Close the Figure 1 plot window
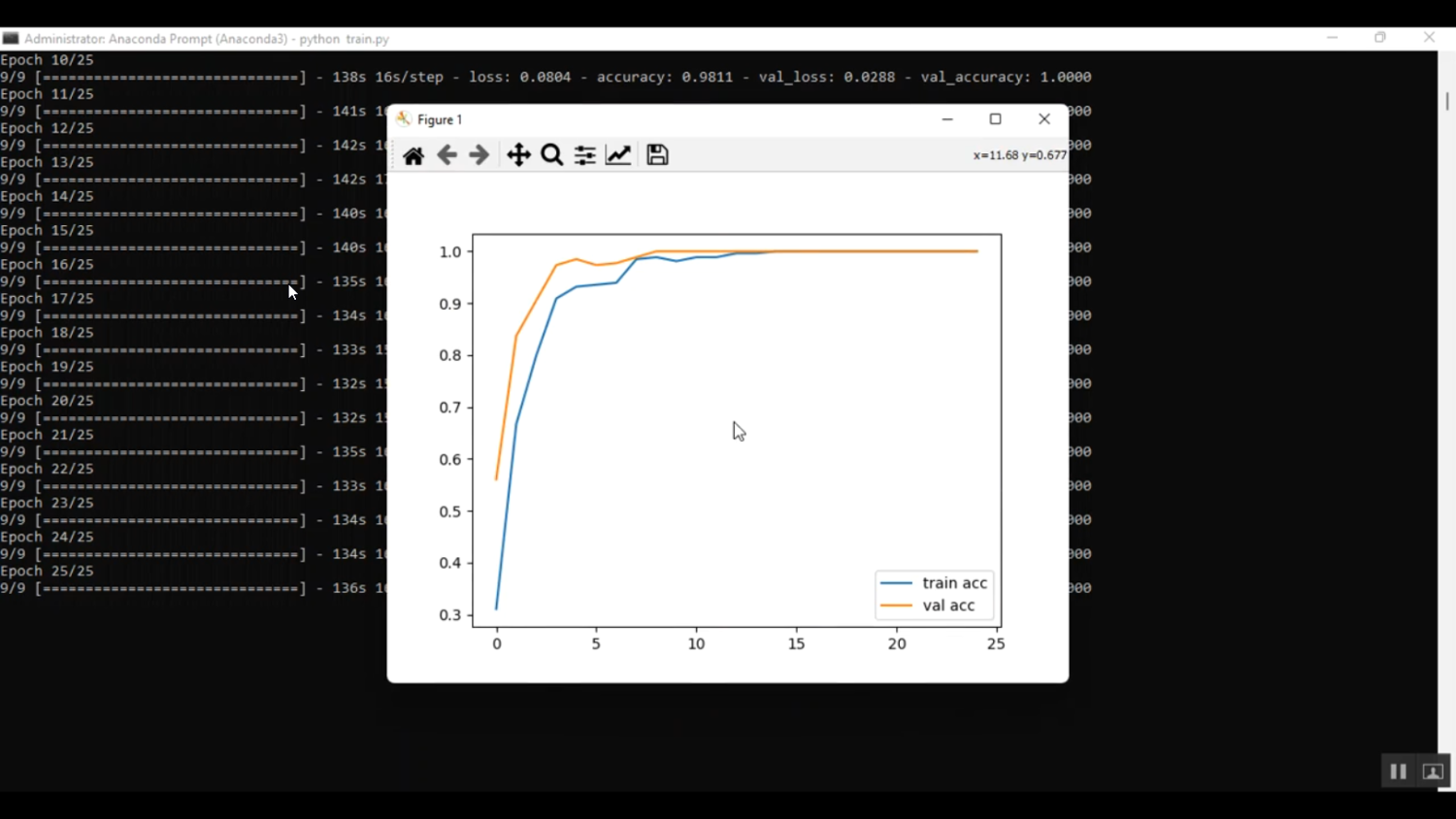This screenshot has width=1456, height=819. pyautogui.click(x=1044, y=119)
